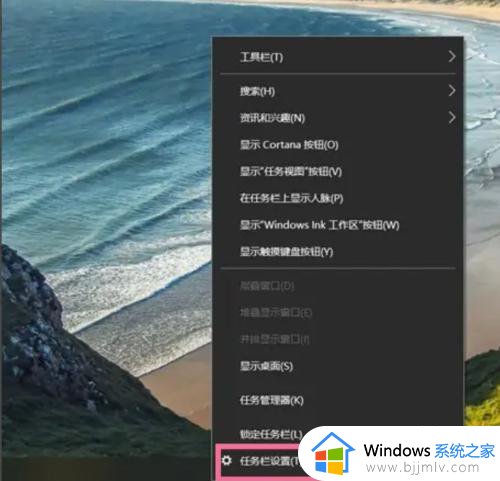This screenshot has width=500, height=481.
Task: Toggle 显示 Cortana 按钮(O)
Action: (x=338, y=145)
